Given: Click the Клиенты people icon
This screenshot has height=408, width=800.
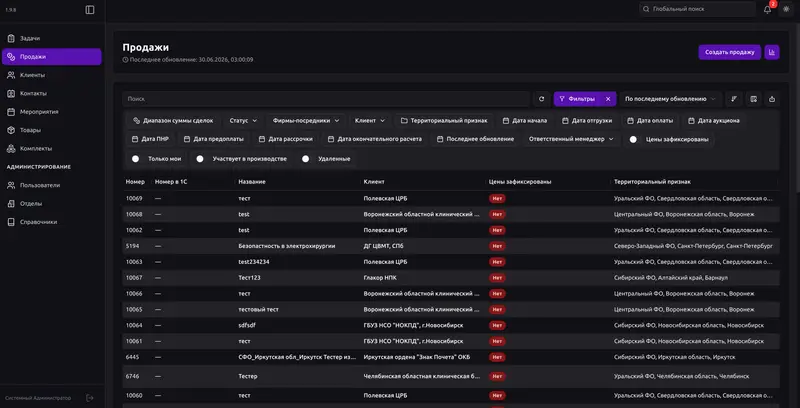Looking at the screenshot, I should click(11, 75).
